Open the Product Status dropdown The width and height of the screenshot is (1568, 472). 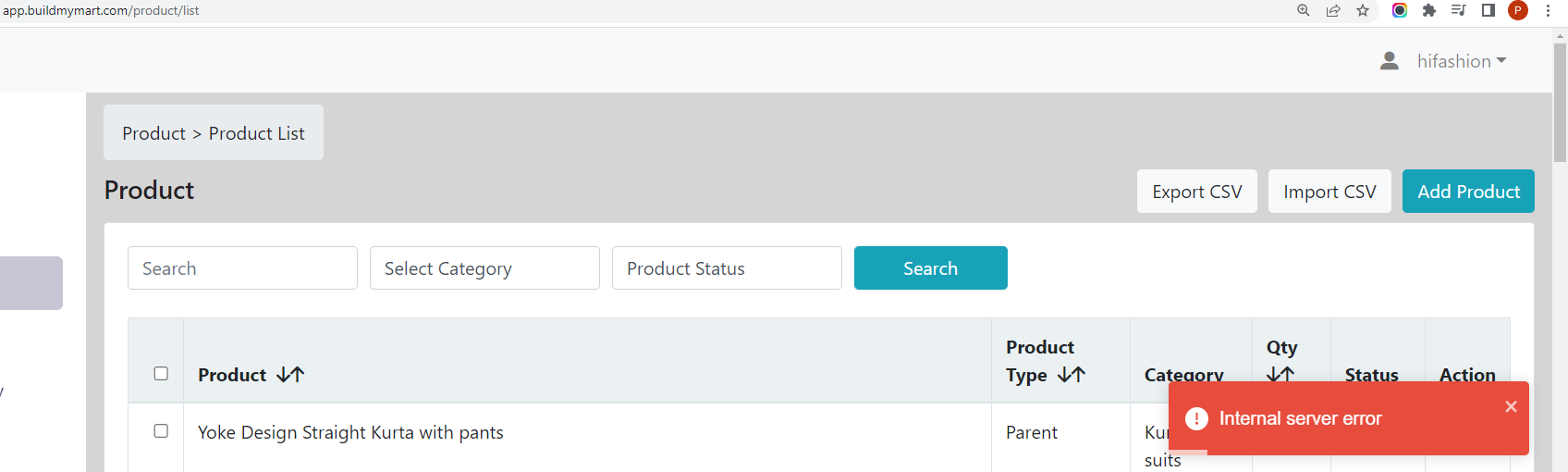click(x=727, y=268)
